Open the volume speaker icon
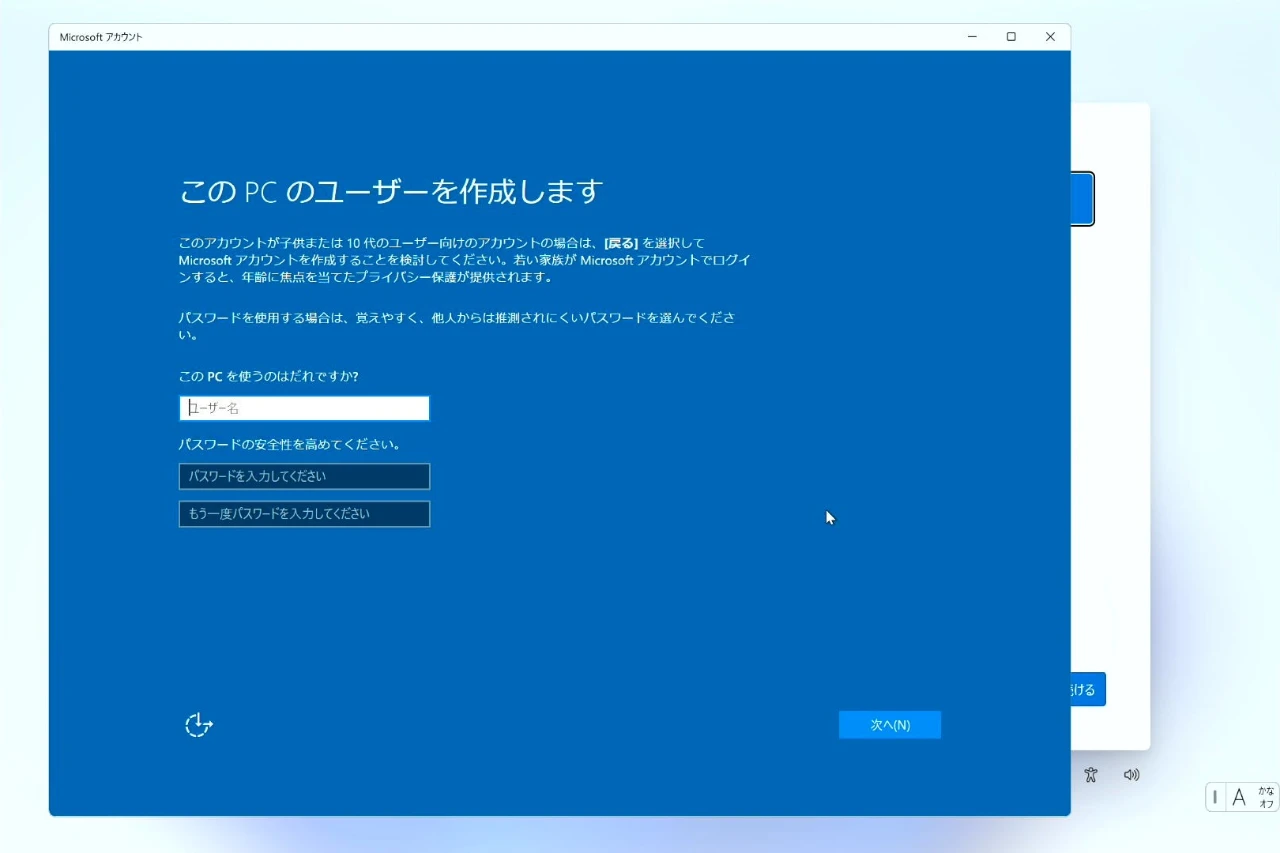The width and height of the screenshot is (1280, 853). (1131, 775)
